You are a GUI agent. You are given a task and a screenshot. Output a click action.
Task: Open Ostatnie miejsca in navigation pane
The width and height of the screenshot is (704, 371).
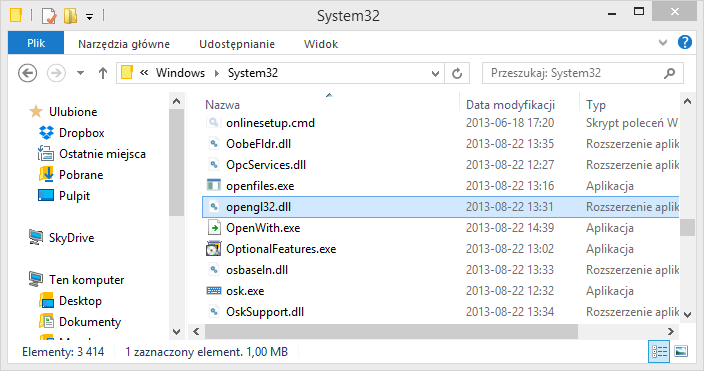click(x=102, y=154)
